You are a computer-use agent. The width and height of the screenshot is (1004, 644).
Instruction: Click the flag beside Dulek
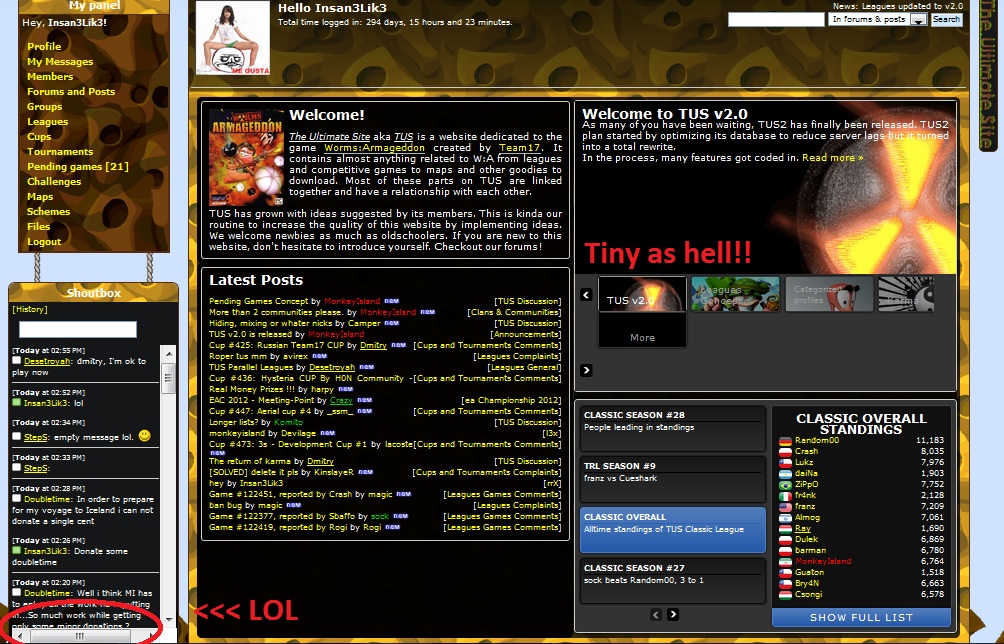coord(785,540)
